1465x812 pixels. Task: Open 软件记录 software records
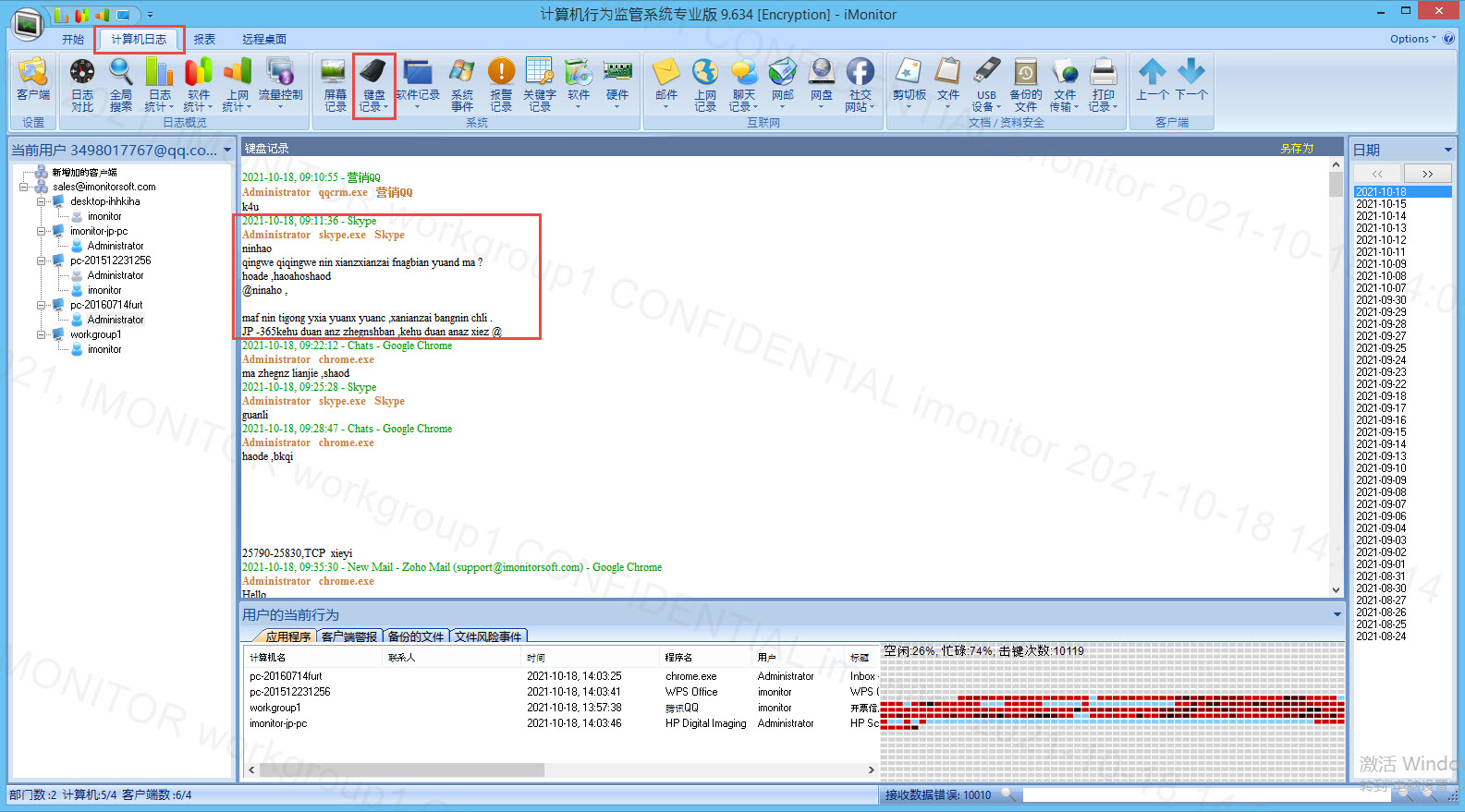pos(418,83)
